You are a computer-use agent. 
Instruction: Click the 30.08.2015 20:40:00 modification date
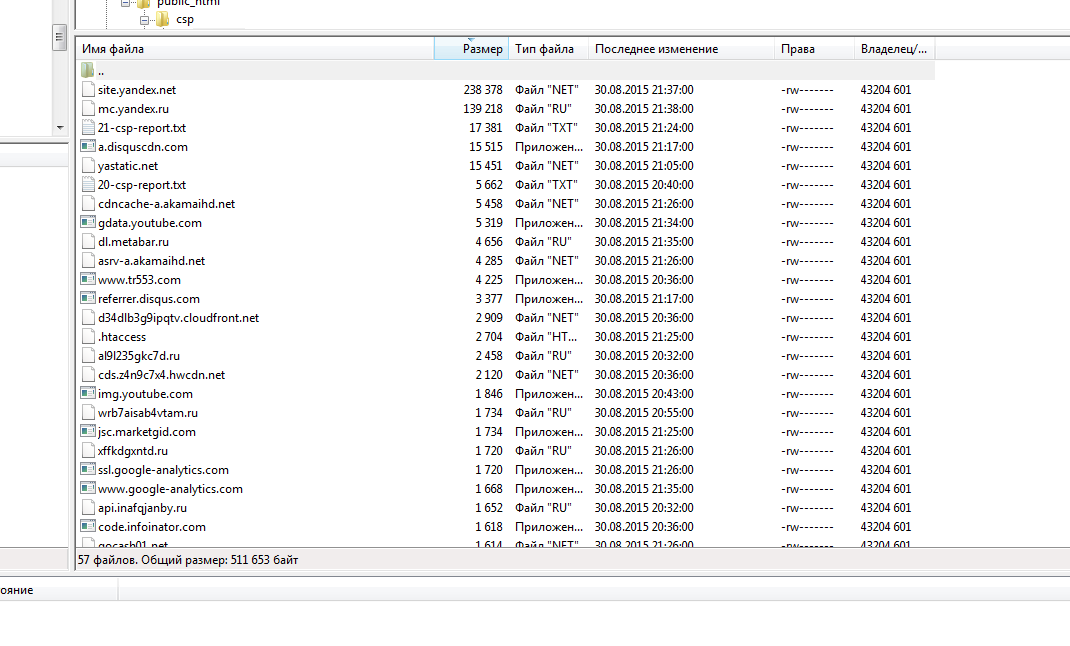pyautogui.click(x=644, y=185)
